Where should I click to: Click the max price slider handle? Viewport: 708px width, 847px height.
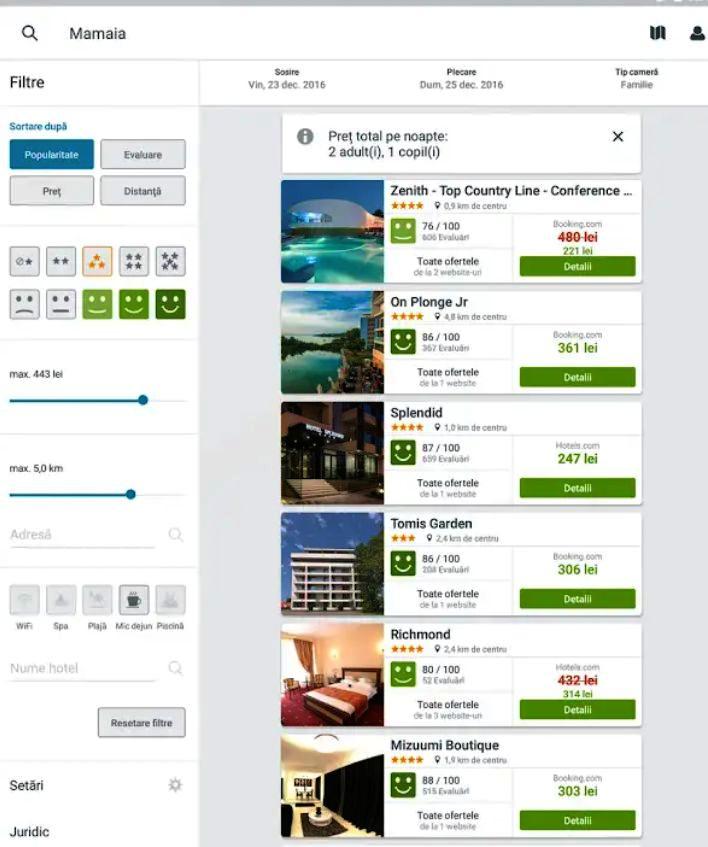[x=143, y=400]
